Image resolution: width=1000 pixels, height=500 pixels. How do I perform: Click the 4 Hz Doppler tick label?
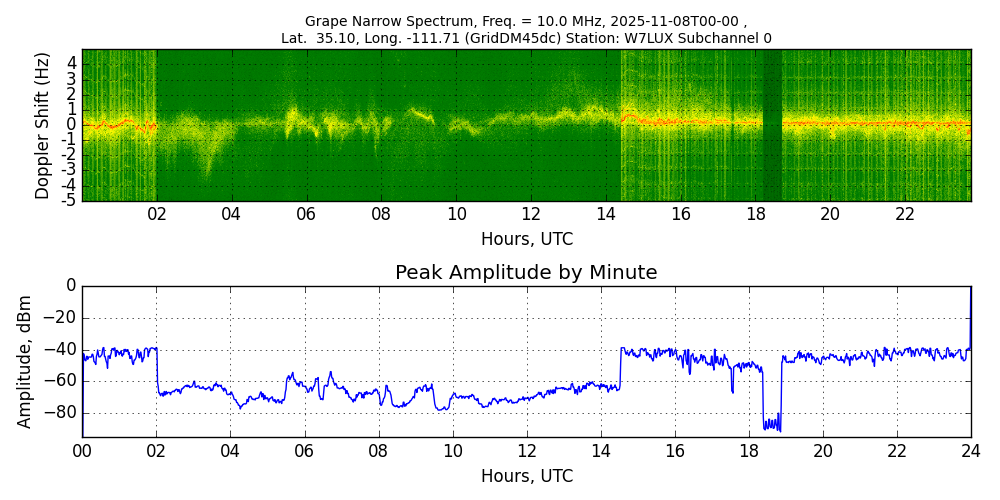[72, 62]
